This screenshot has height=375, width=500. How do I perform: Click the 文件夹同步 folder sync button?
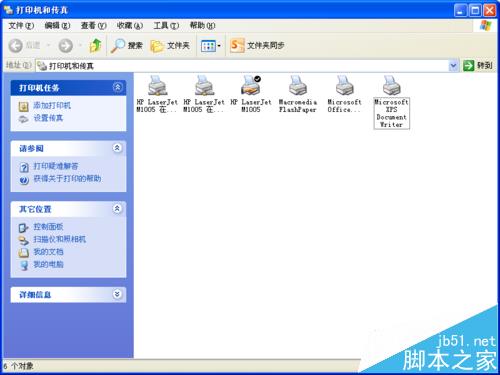click(x=257, y=45)
